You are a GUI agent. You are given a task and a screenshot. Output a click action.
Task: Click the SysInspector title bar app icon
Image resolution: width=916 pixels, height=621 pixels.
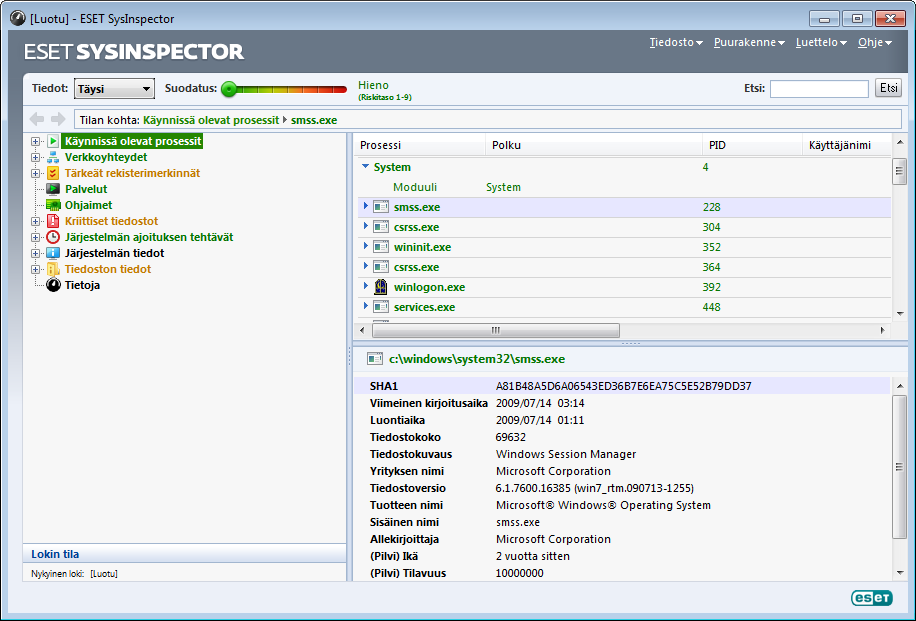coord(18,18)
